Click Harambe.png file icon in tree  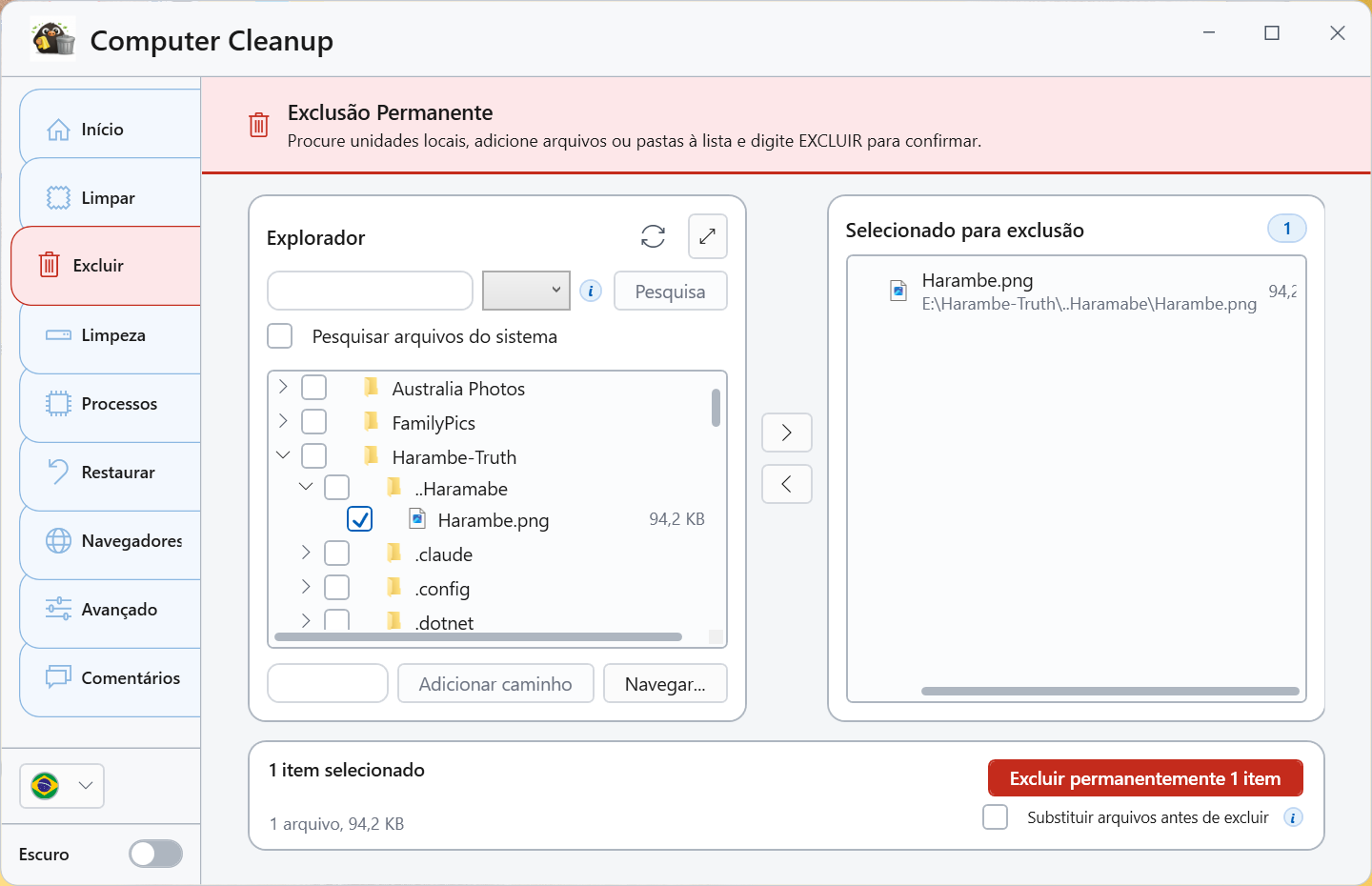coord(417,518)
